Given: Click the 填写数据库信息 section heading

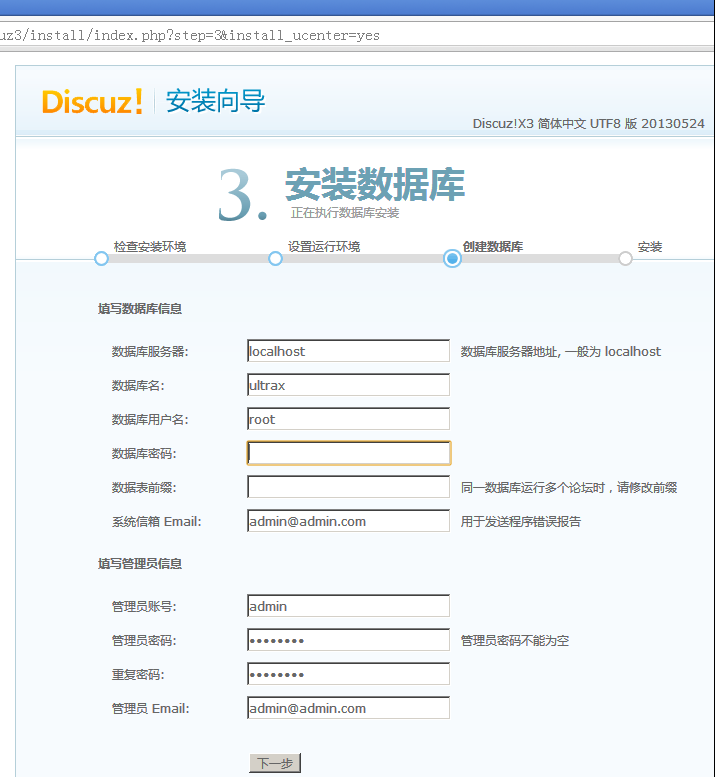Looking at the screenshot, I should click(x=140, y=309).
